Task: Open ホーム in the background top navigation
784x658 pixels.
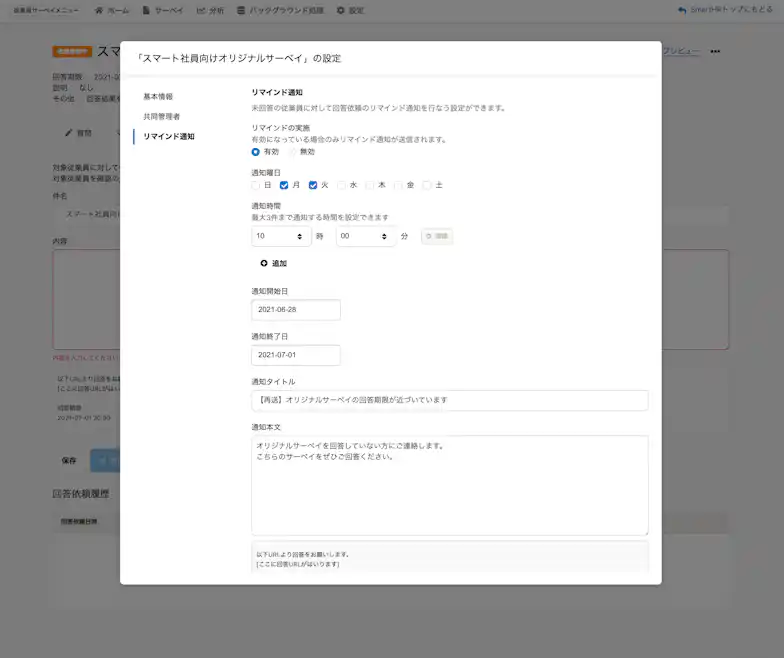Action: (112, 10)
